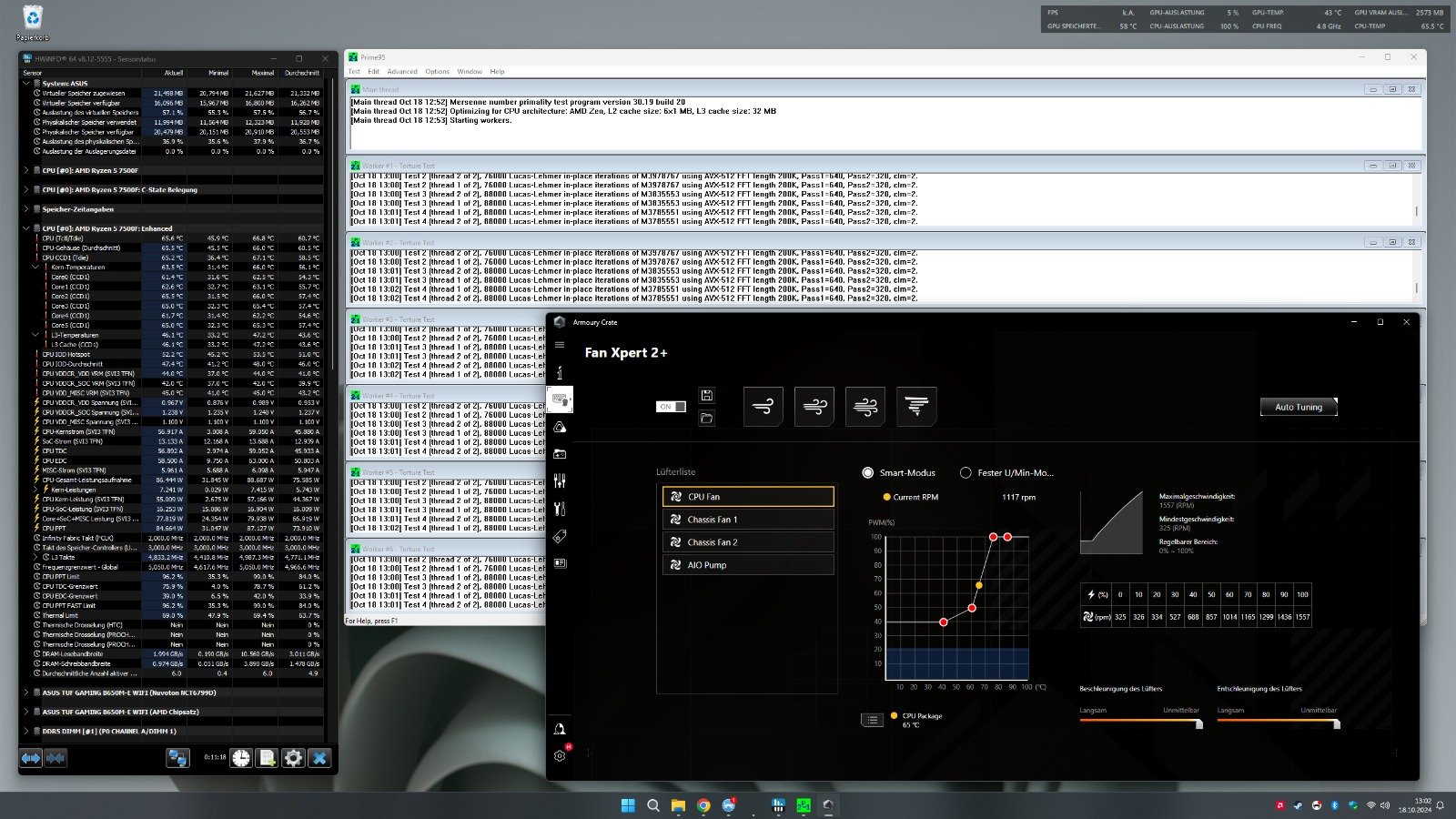Open the Armoury Crate hamburger menu

click(x=560, y=345)
